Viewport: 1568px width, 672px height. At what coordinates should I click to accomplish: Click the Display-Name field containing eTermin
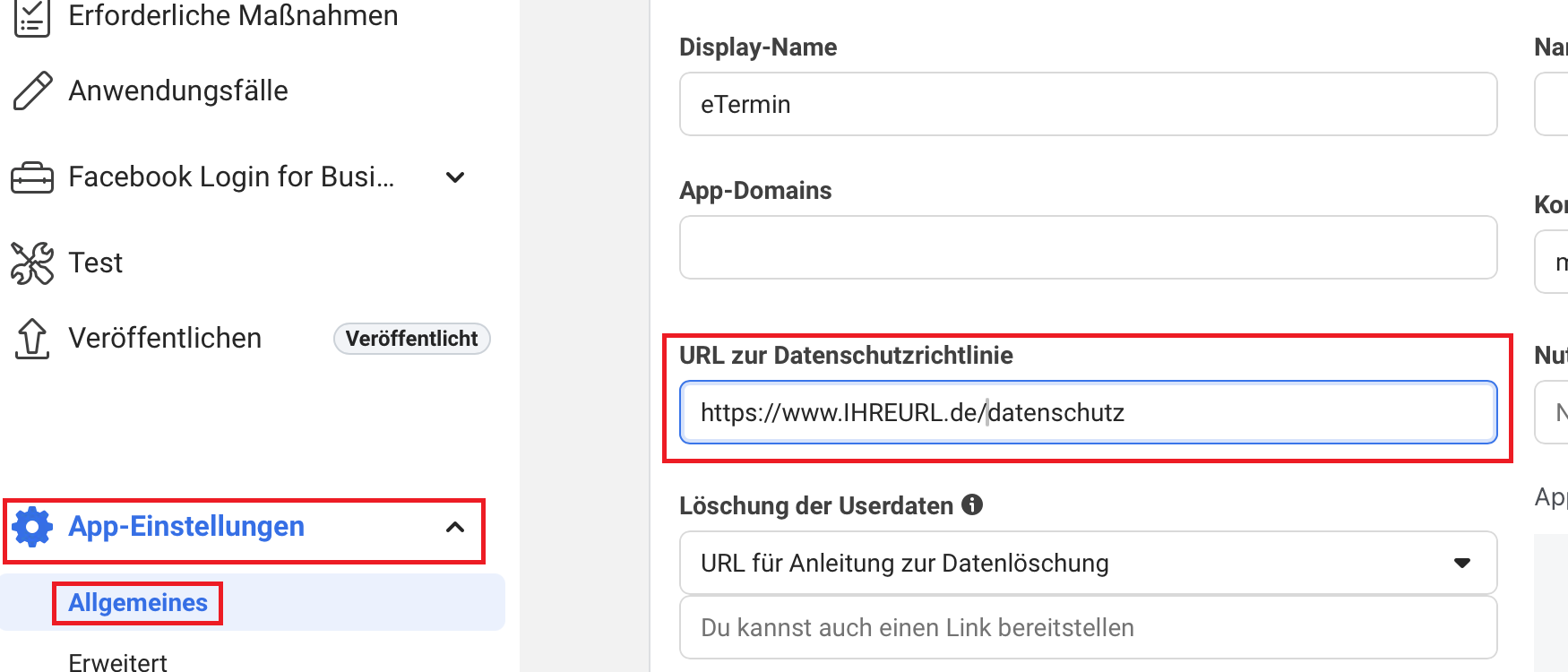coord(1088,104)
